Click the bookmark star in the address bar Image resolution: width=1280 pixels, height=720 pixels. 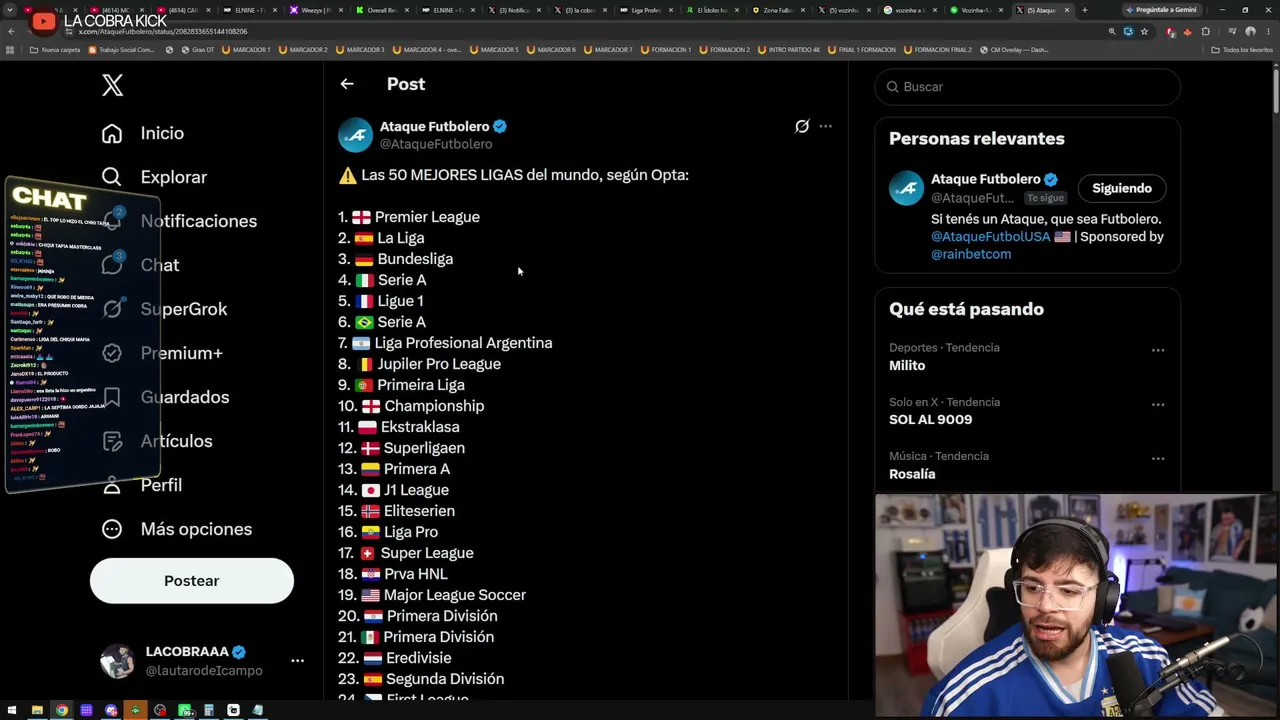(x=1144, y=31)
